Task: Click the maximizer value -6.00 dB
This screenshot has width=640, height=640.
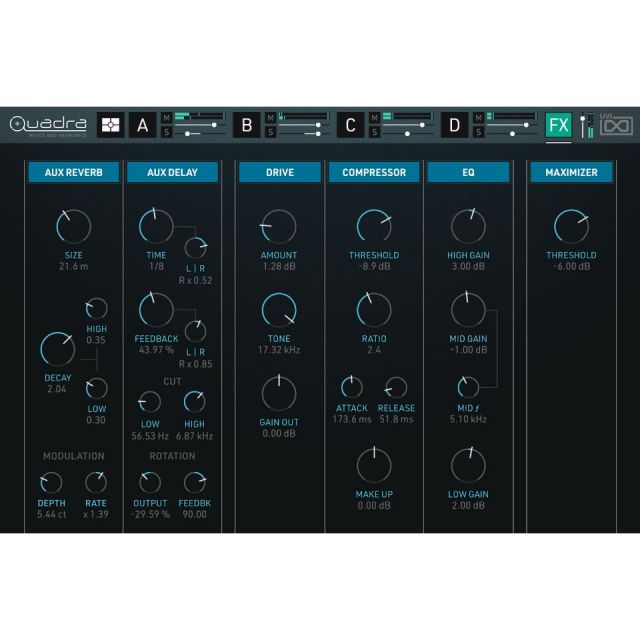Action: 571,267
